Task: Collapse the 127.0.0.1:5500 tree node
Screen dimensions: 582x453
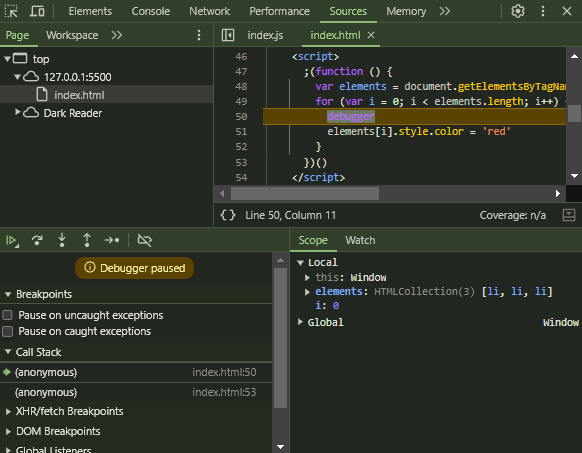Action: [x=17, y=77]
